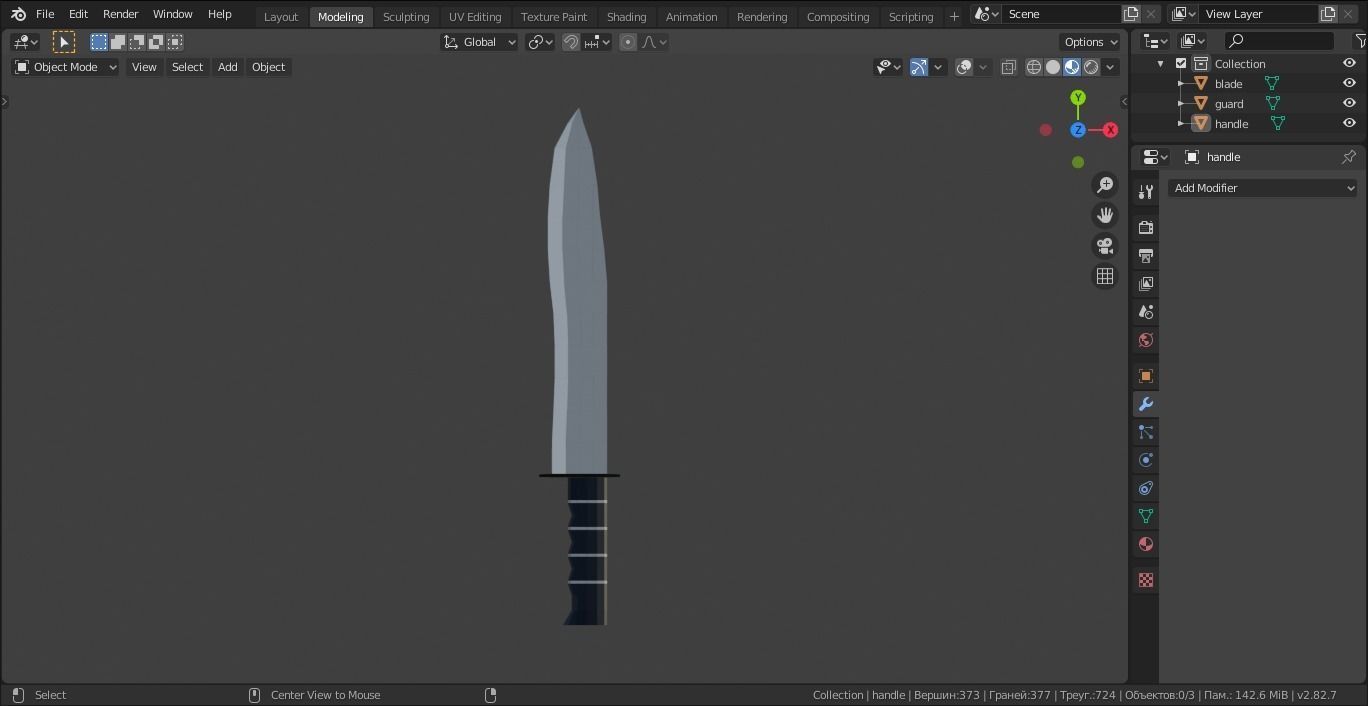Open Global transform orientation dropdown
The image size is (1368, 706).
[x=480, y=42]
